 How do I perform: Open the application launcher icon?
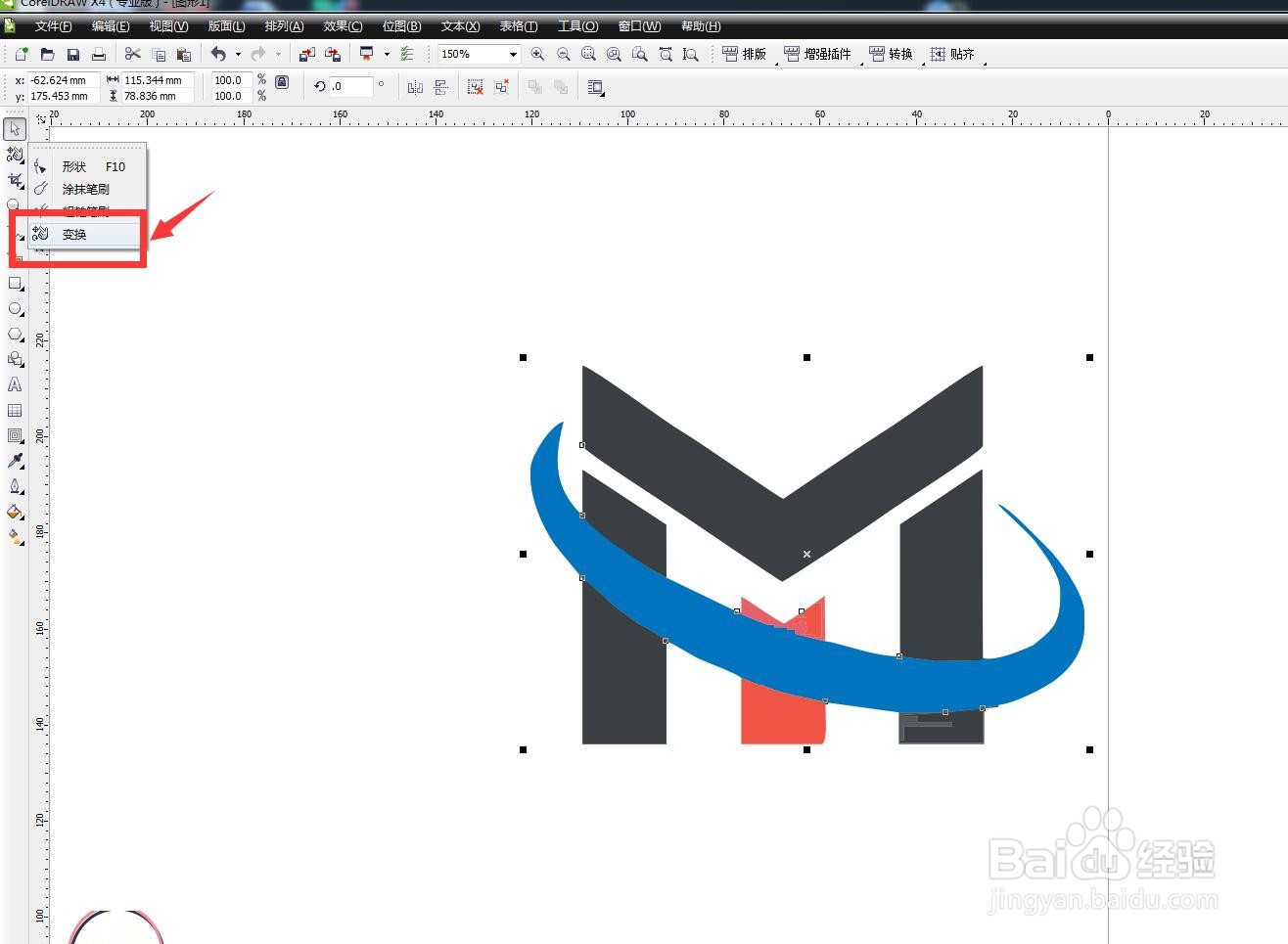(x=367, y=54)
